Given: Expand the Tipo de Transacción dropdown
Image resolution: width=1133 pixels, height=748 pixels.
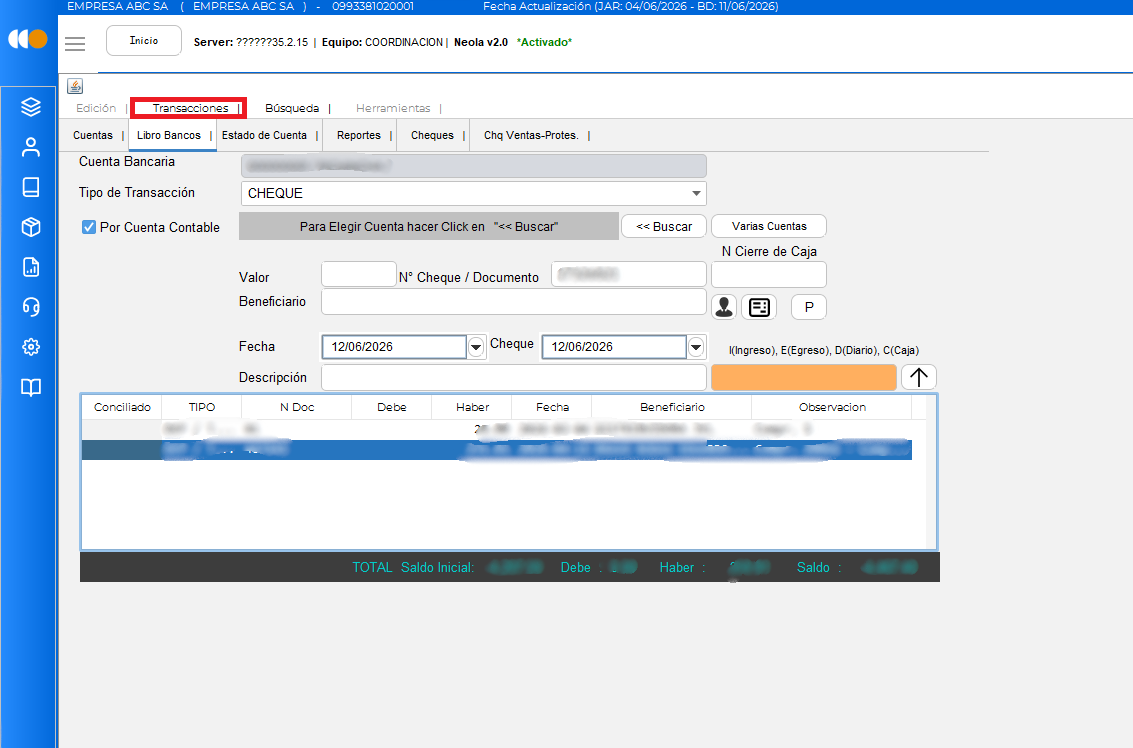Looking at the screenshot, I should [x=696, y=194].
